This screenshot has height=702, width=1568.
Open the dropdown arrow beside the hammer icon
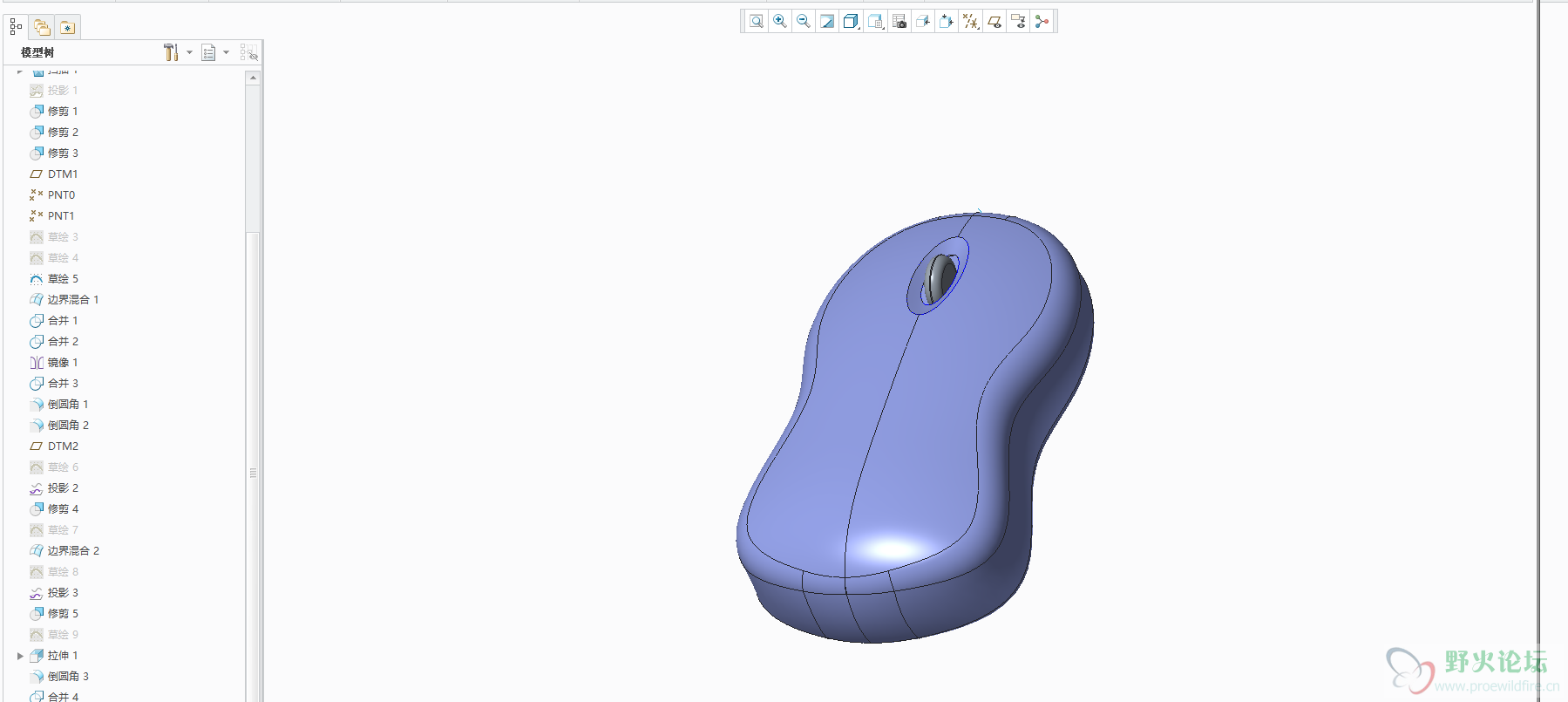point(189,52)
